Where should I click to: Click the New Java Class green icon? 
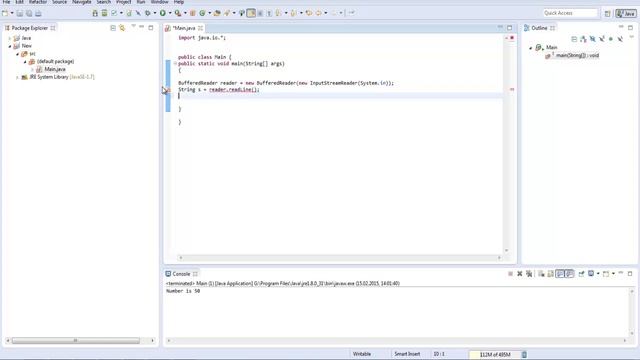point(202,13)
